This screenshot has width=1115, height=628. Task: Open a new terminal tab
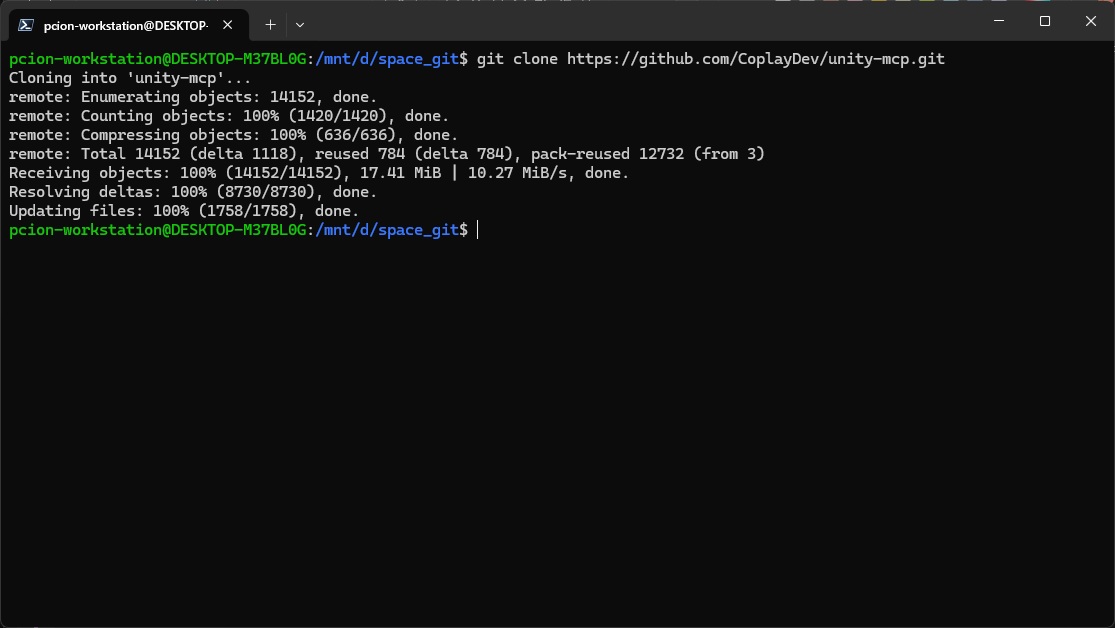[x=270, y=25]
